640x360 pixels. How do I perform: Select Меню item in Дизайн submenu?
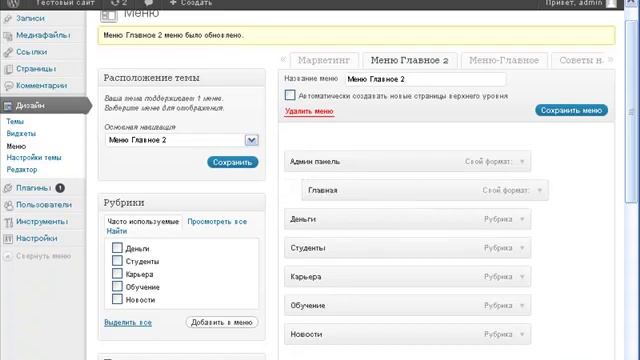(x=16, y=146)
